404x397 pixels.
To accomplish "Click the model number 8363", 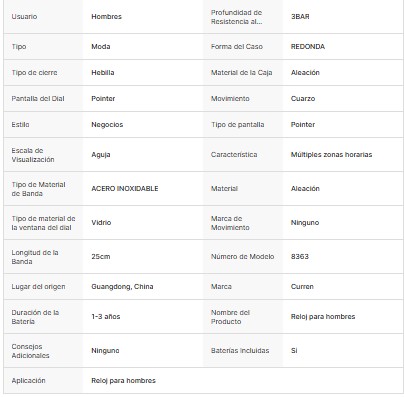I will (300, 257).
